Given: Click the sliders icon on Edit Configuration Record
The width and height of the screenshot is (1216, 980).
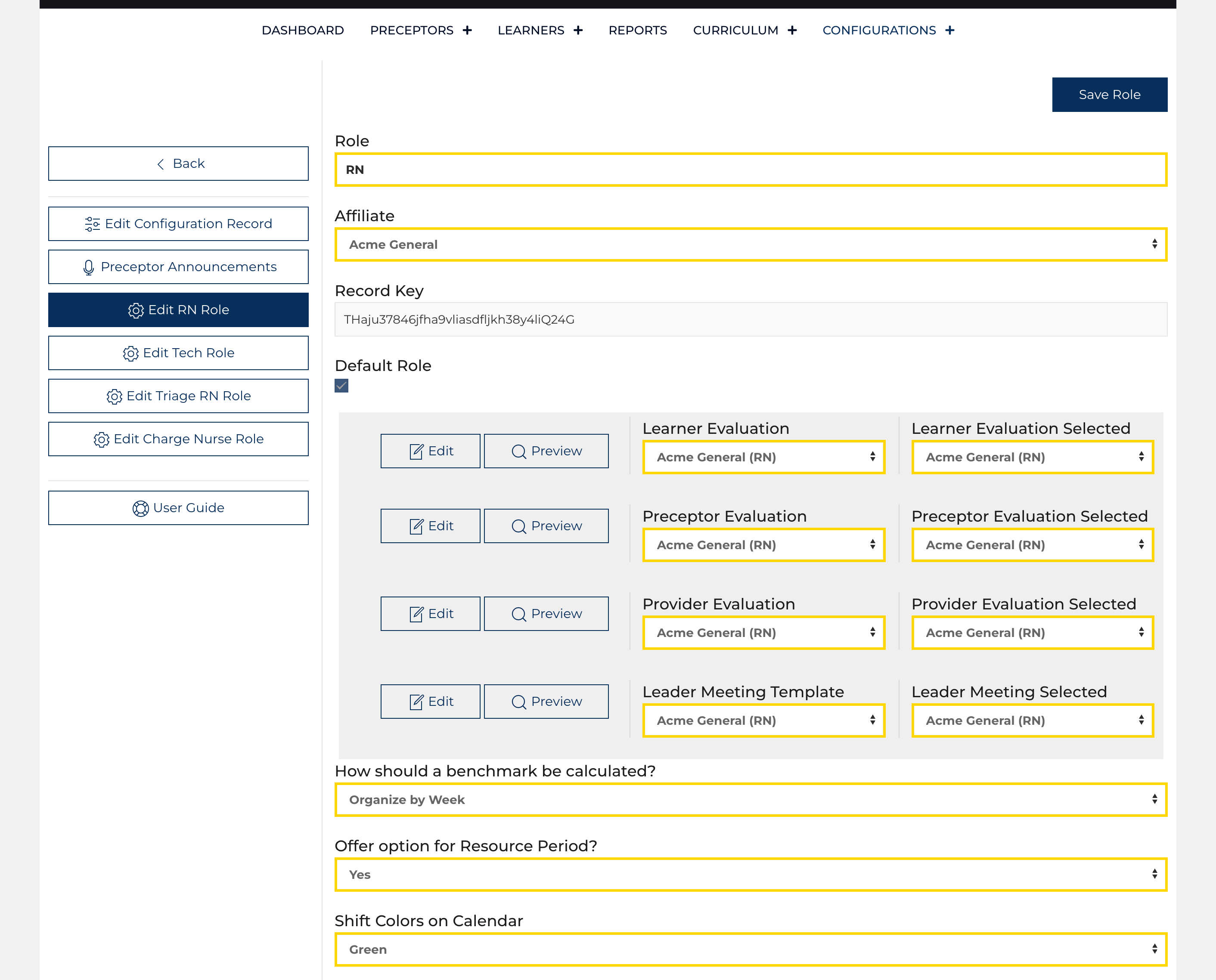Looking at the screenshot, I should click(x=93, y=223).
